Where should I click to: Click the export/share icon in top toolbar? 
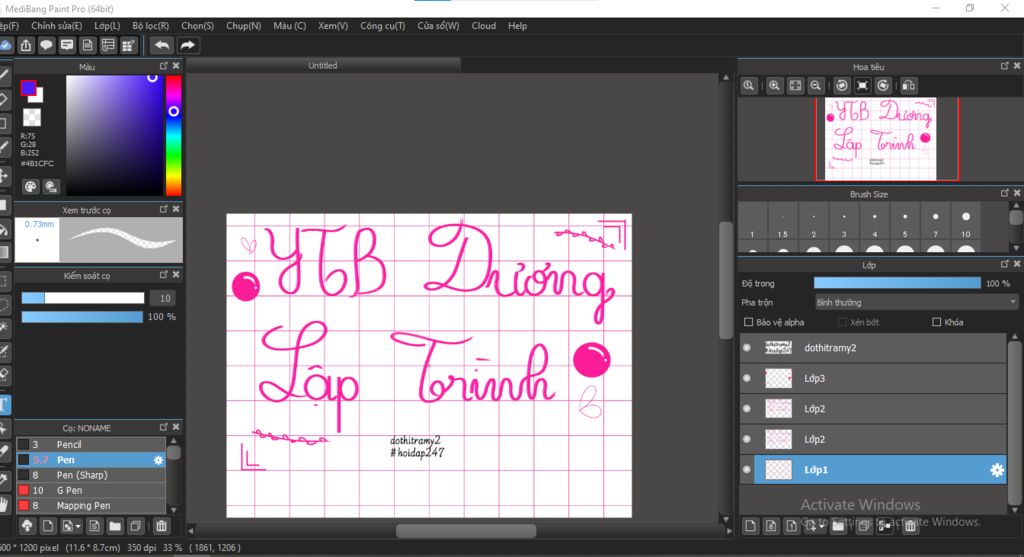click(25, 45)
